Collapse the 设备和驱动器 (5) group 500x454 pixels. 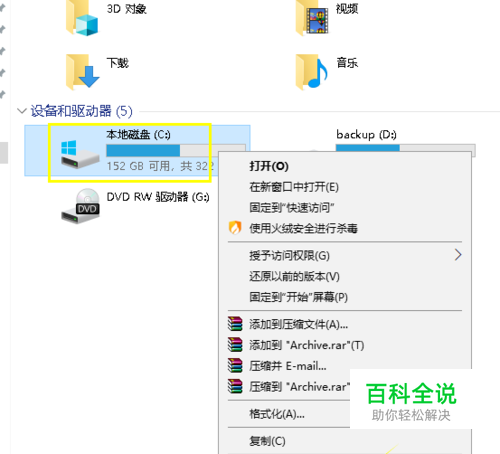pos(22,111)
